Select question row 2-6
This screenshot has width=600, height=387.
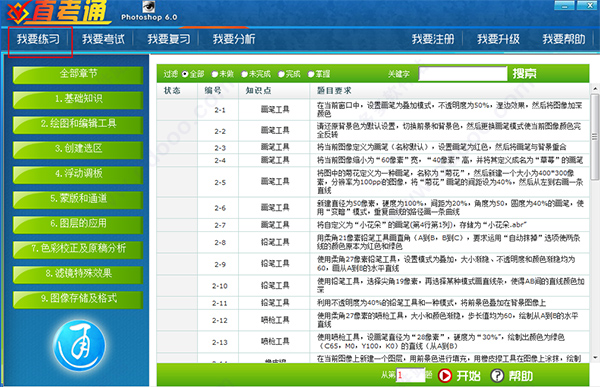[x=373, y=208]
